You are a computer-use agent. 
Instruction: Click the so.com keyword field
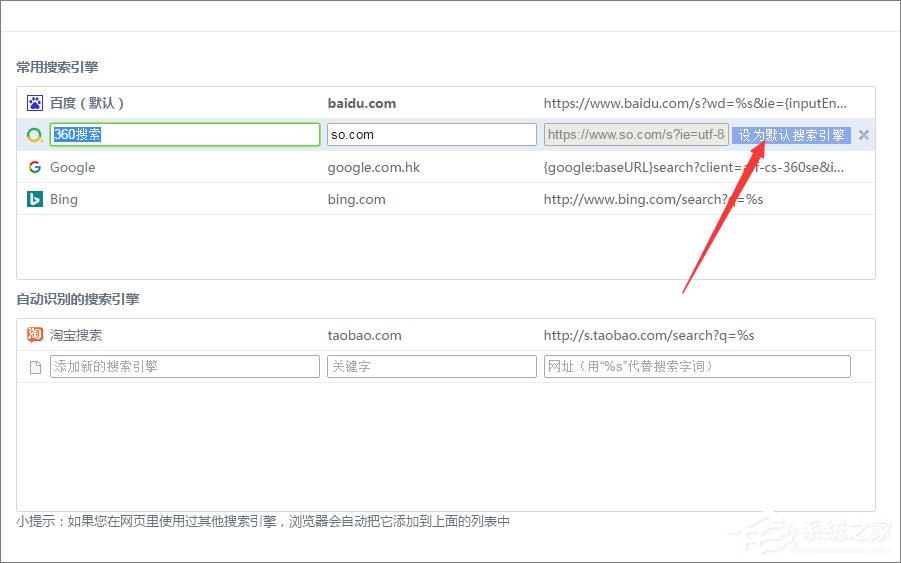(432, 134)
